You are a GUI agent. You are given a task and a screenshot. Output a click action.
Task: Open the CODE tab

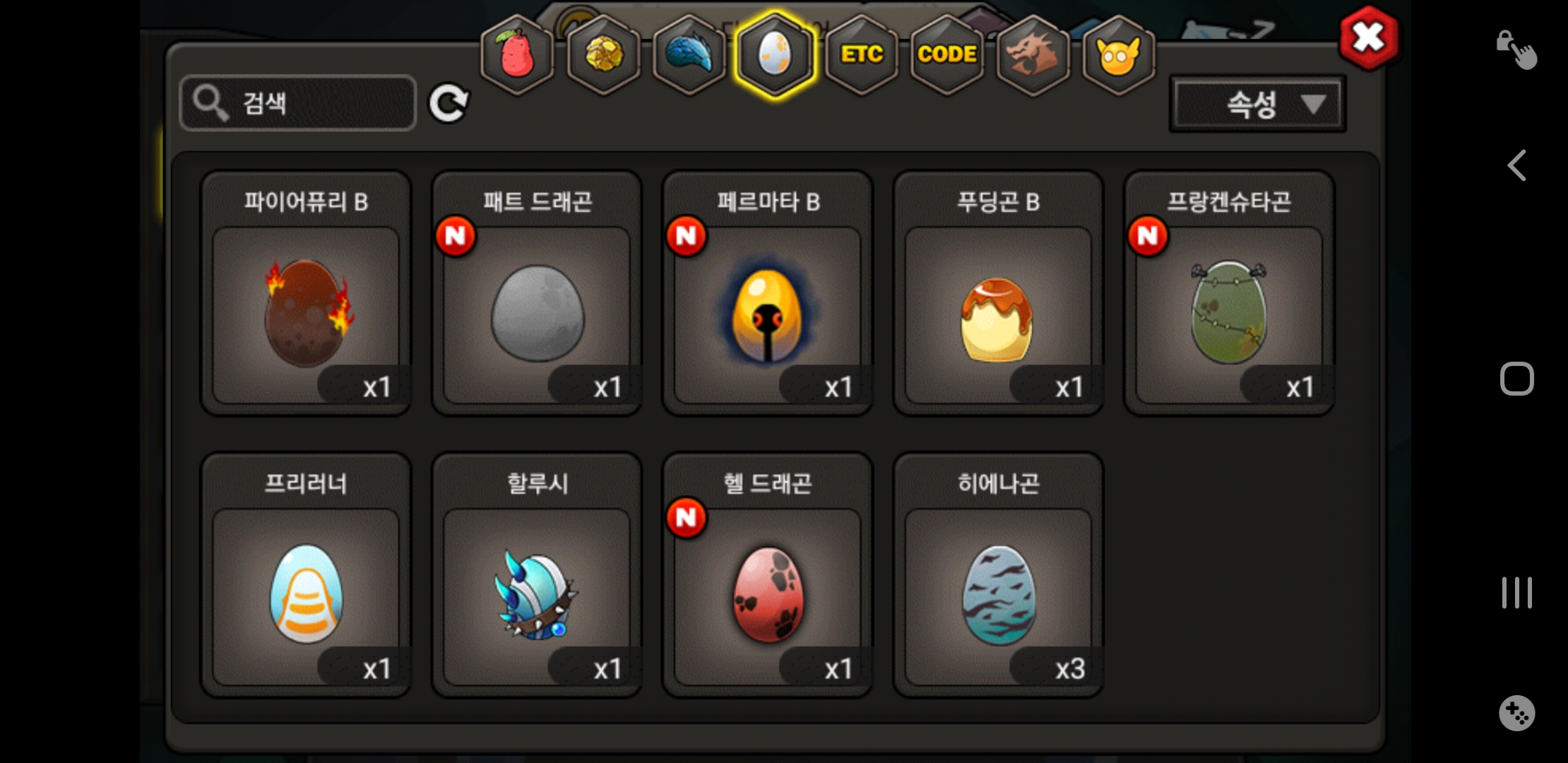pos(947,55)
